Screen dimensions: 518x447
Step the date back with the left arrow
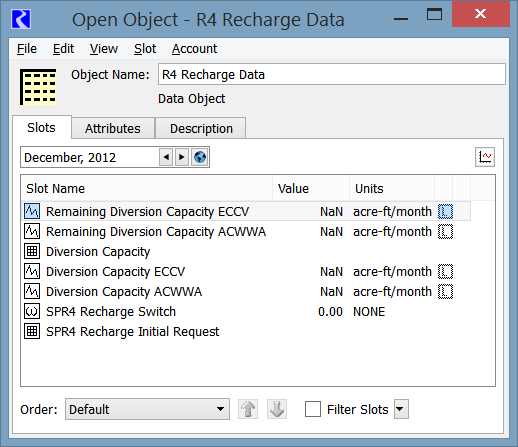[x=166, y=157]
